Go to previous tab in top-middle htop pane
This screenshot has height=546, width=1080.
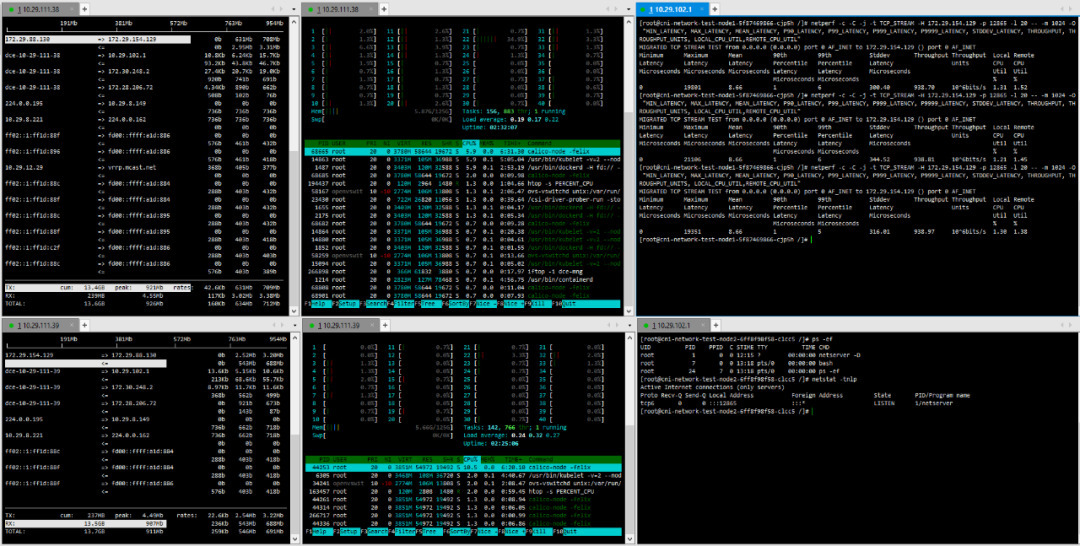[610, 9]
